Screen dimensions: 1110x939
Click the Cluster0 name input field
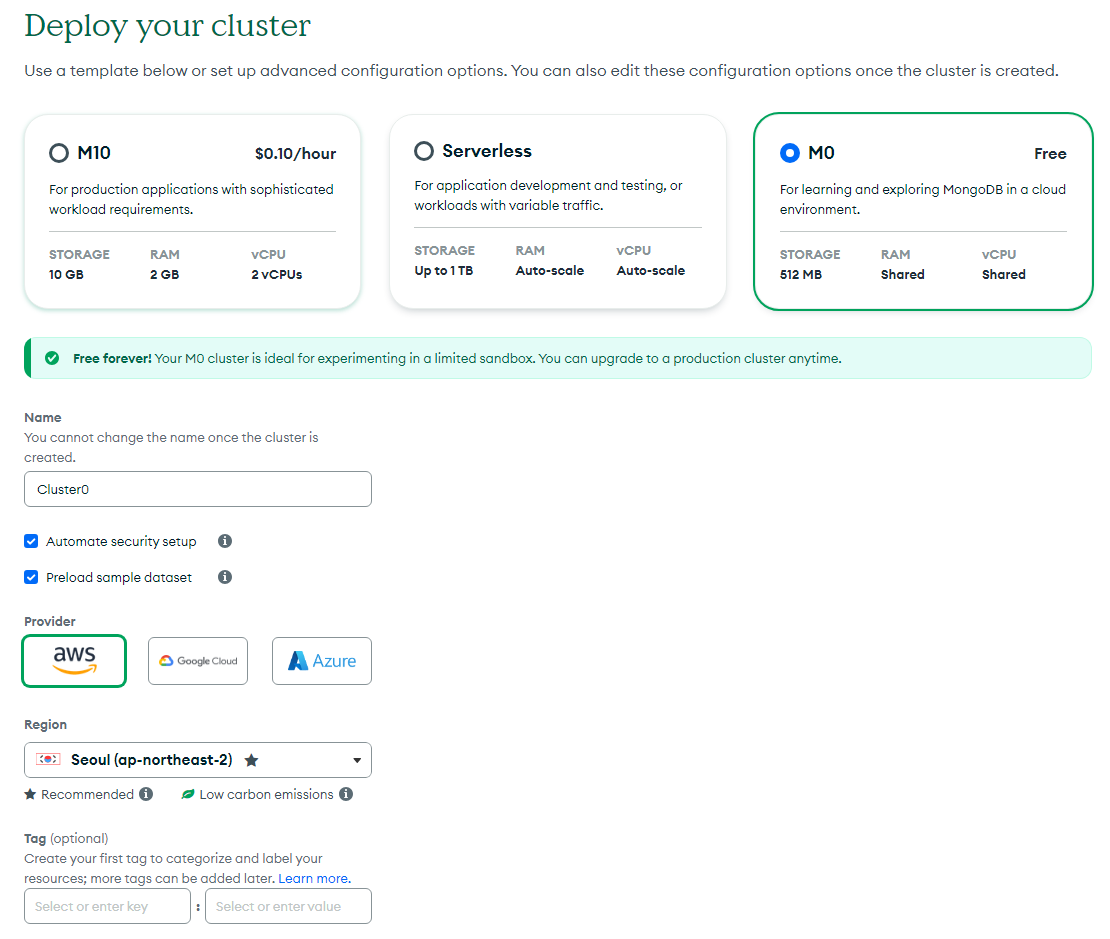(x=198, y=489)
